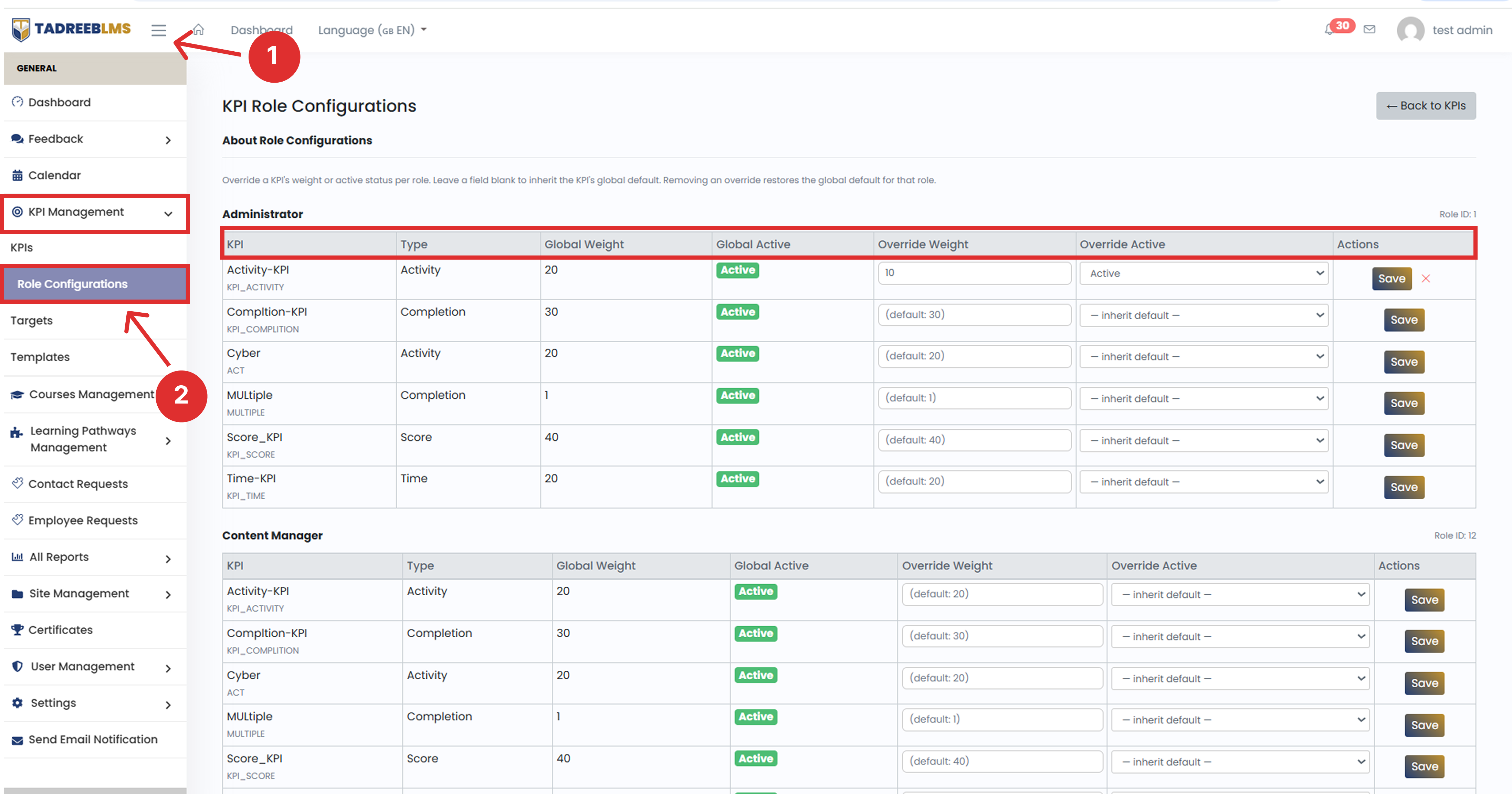Open the Templates submenu item
This screenshot has width=1512, height=794.
[40, 357]
